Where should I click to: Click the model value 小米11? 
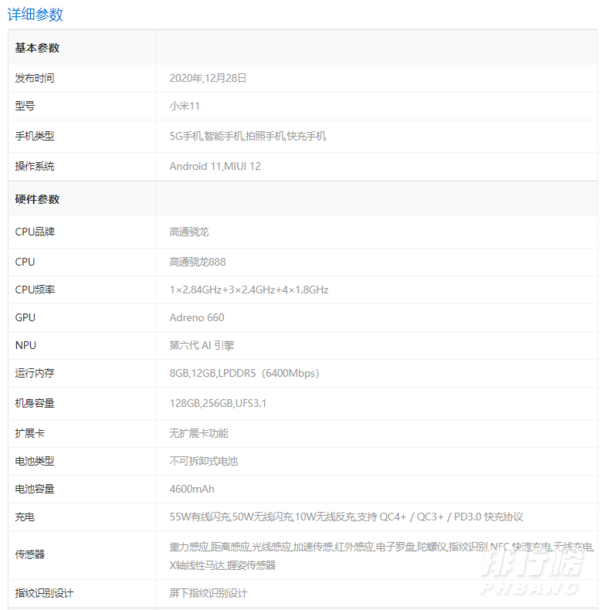click(184, 106)
